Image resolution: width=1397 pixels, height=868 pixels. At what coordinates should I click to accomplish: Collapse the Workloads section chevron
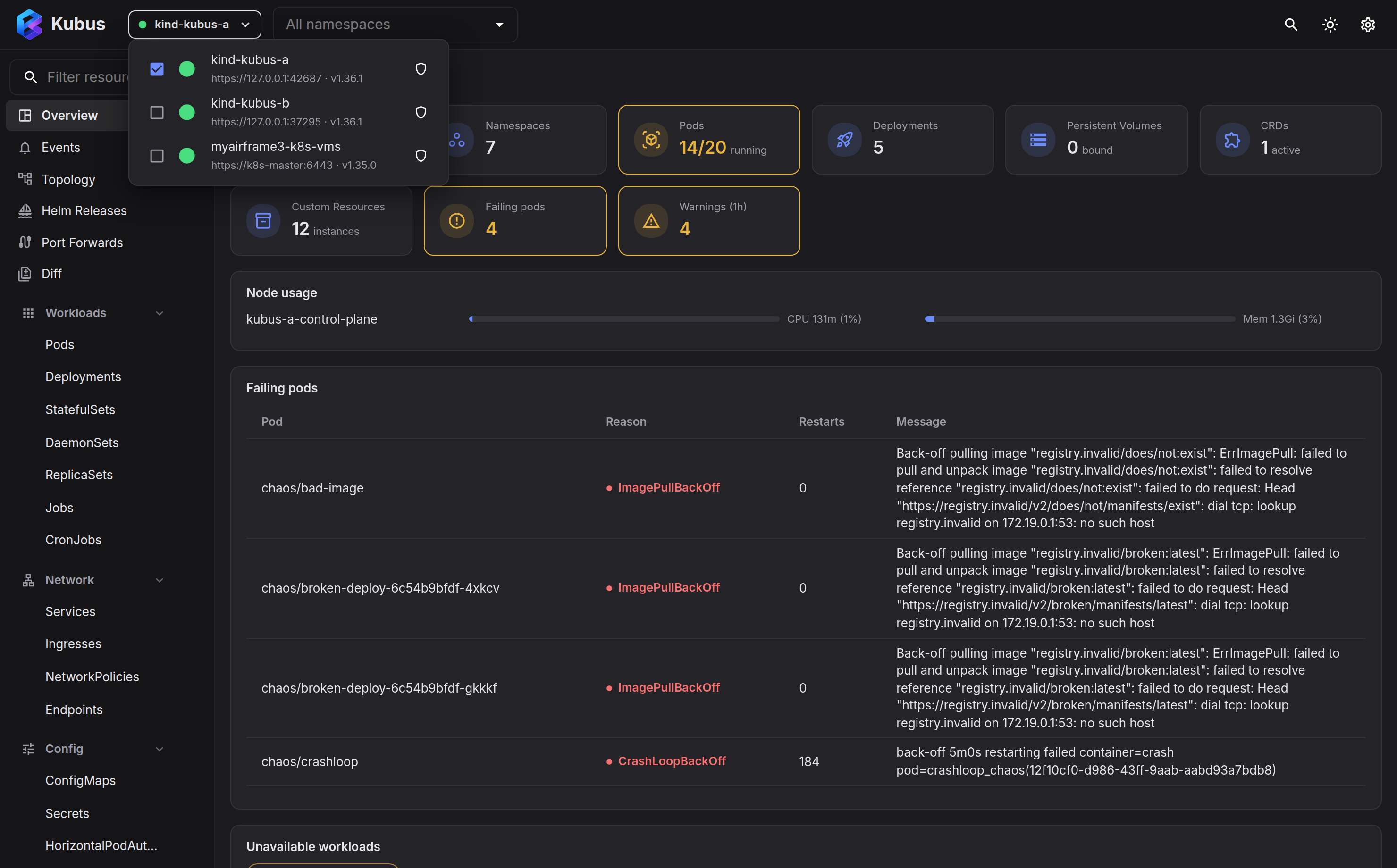(x=160, y=313)
